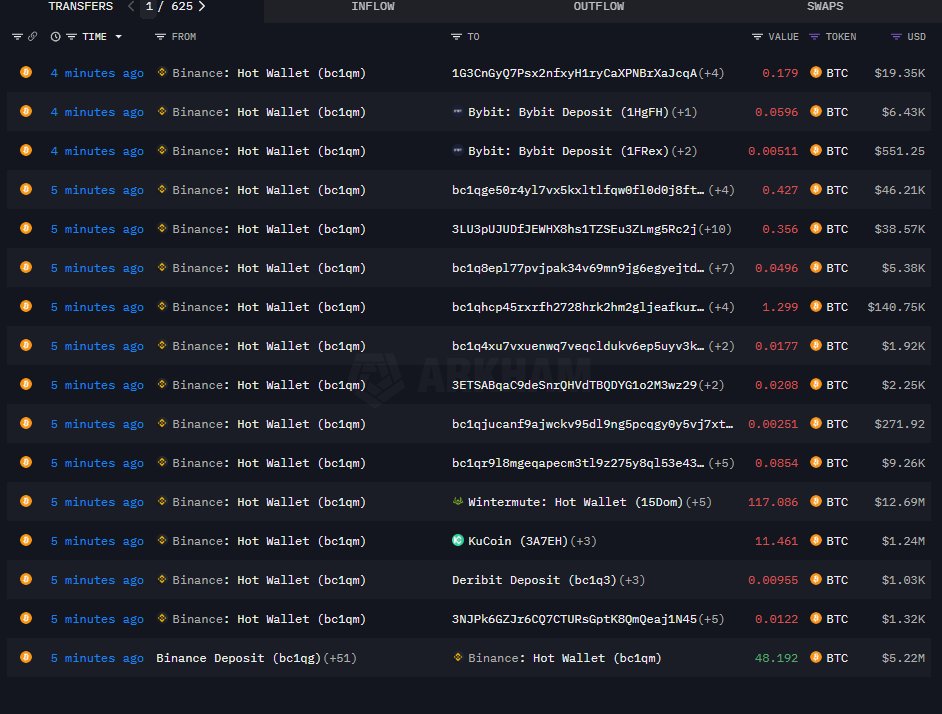Open the SWAPS tab

click(x=825, y=7)
